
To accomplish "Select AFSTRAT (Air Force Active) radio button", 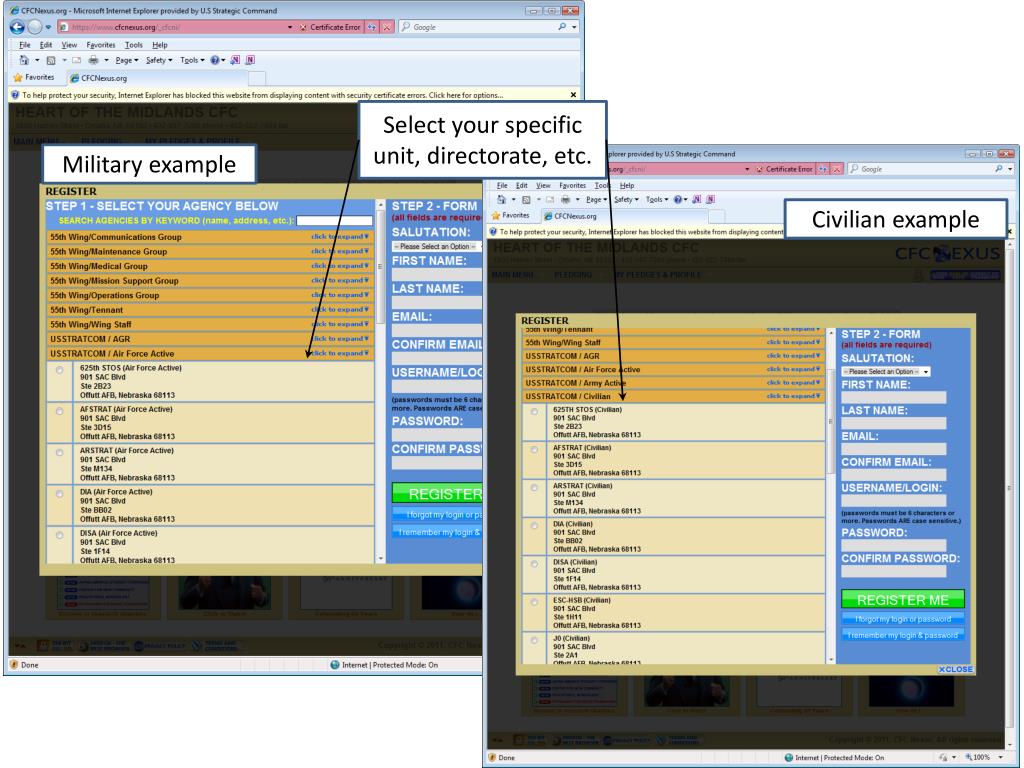I will pos(60,411).
